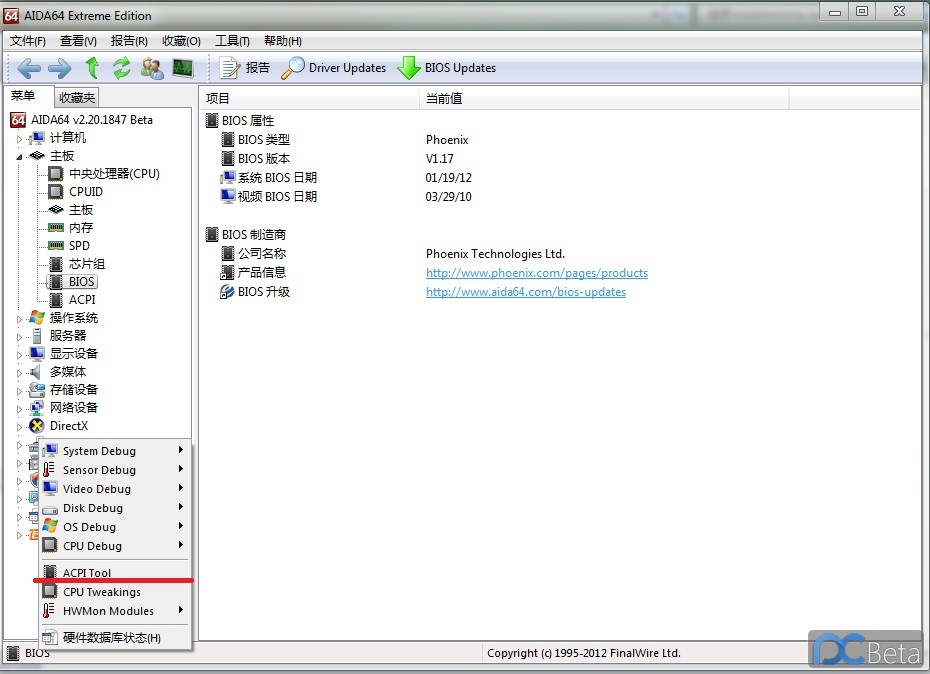Launch ACPI Tool from the popup menu
This screenshot has height=674, width=930.
pos(115,573)
